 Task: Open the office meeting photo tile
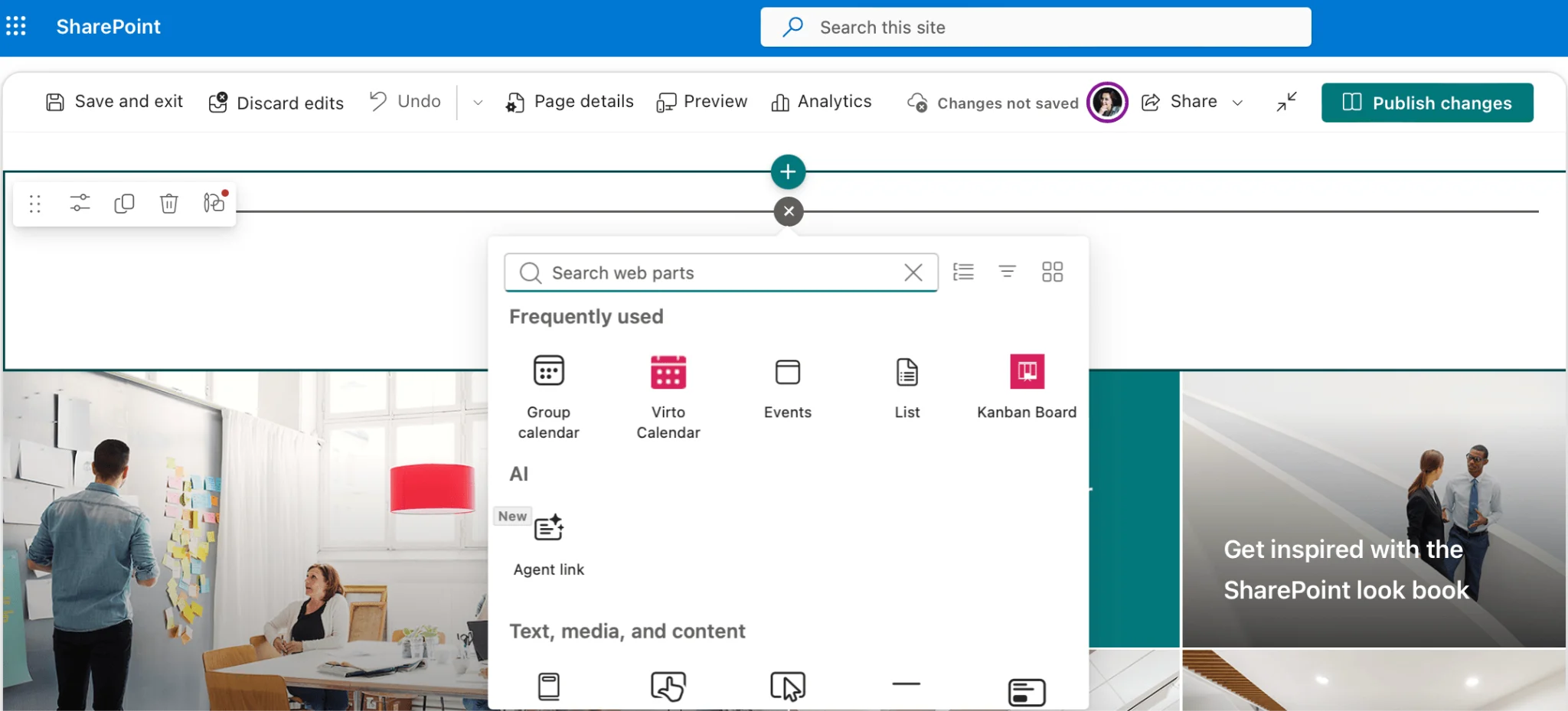(x=245, y=540)
